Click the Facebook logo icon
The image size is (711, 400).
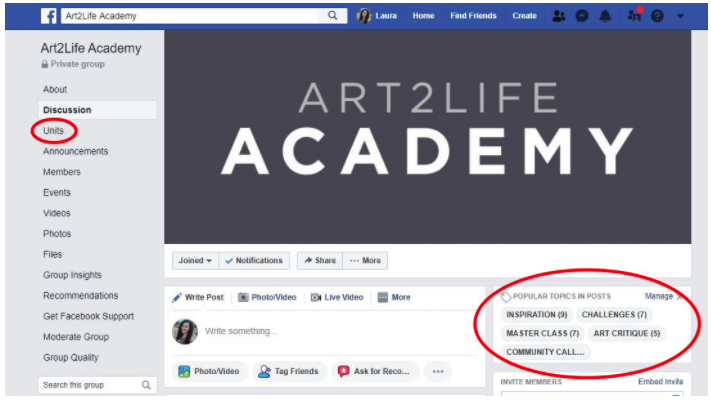coord(49,16)
